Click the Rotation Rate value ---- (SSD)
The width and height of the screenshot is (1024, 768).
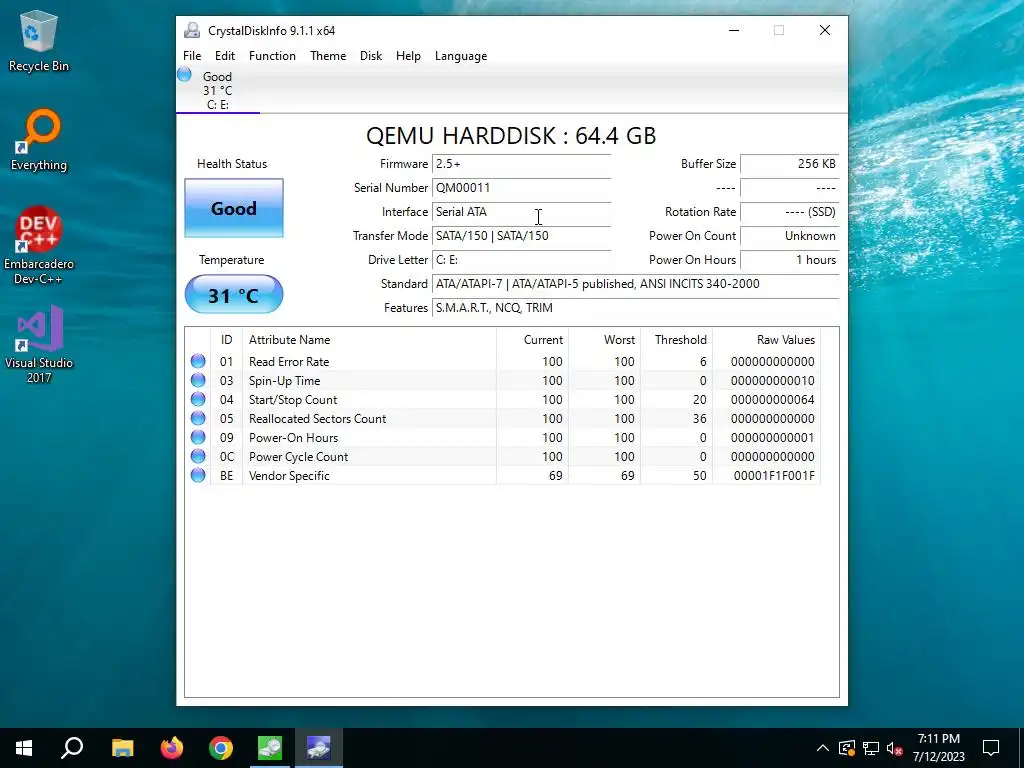tap(790, 212)
